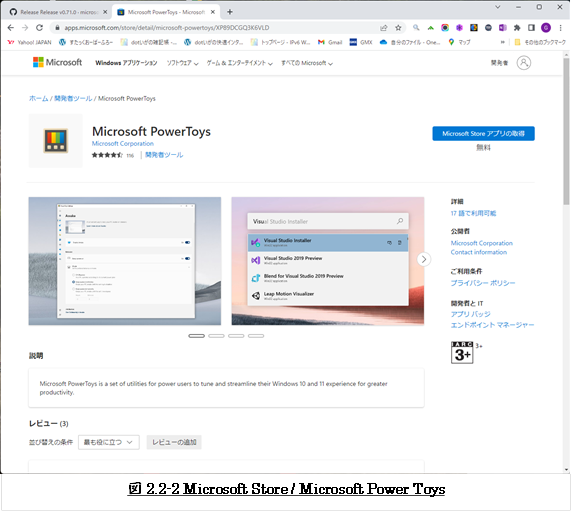Close the Microsoft PowerToys tab
Screen dimensions: 571x511
click(213, 12)
